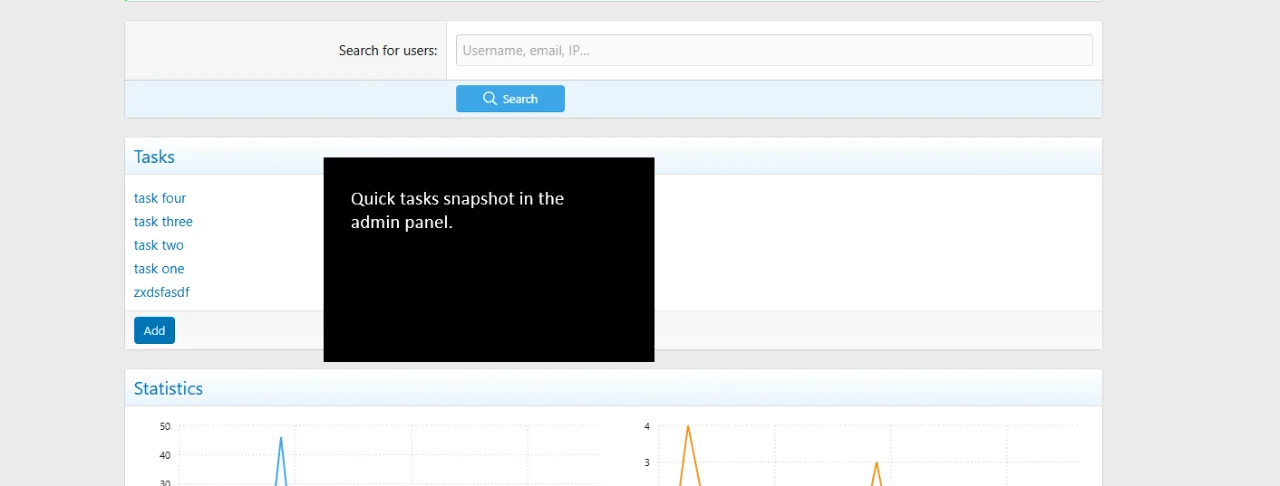Click the black 'Quick tasks snapshot' caption box
1280x486 pixels.
pyautogui.click(x=488, y=260)
